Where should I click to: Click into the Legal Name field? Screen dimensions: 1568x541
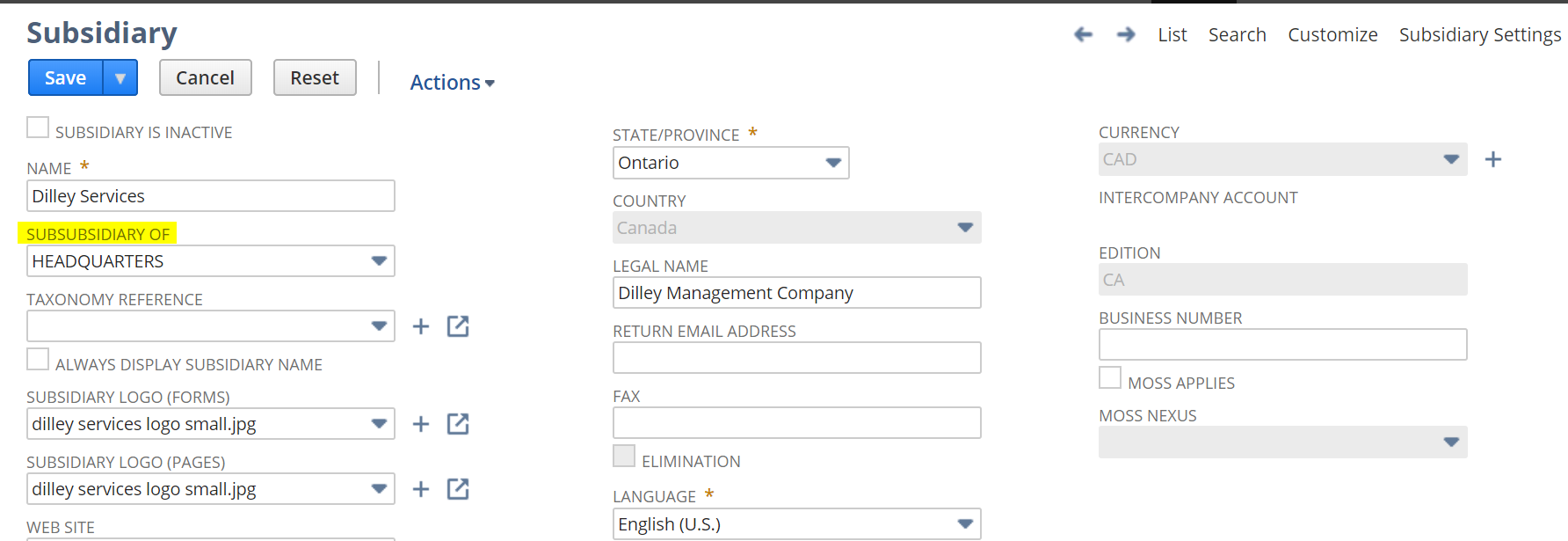point(796,293)
